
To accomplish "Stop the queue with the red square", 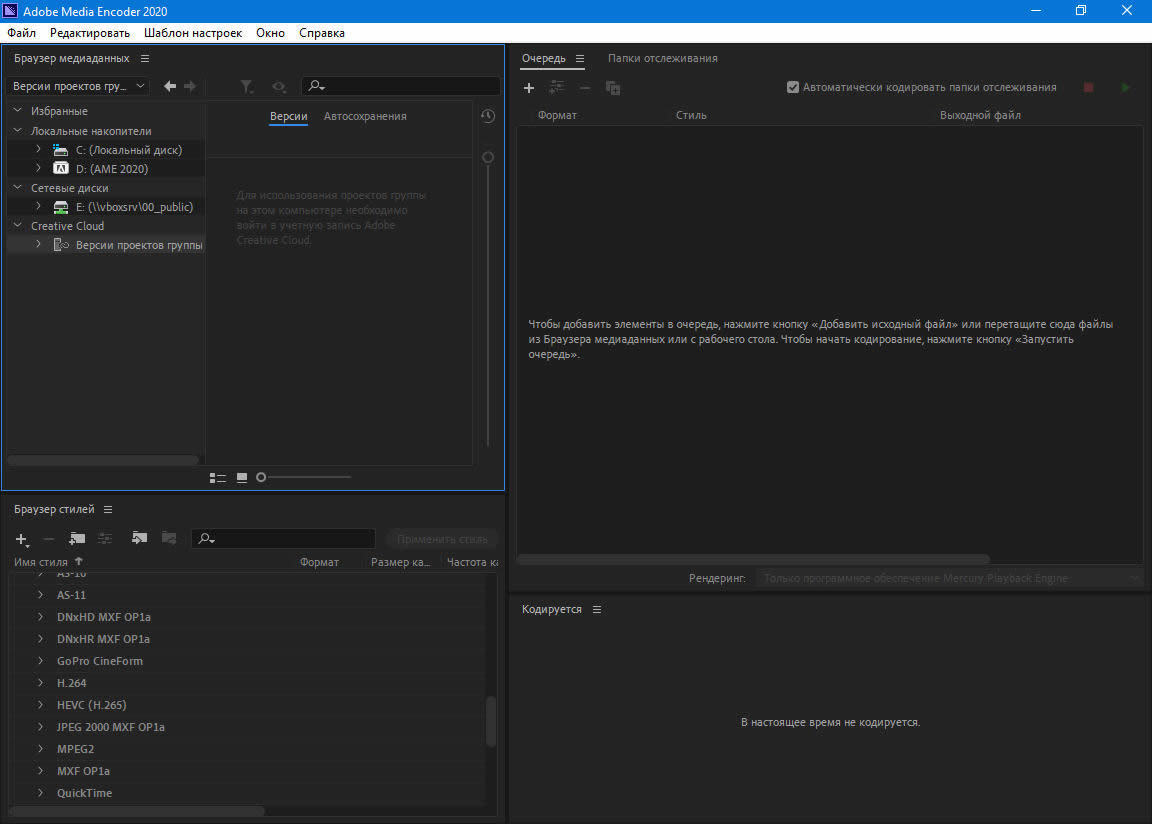I will click(1089, 87).
